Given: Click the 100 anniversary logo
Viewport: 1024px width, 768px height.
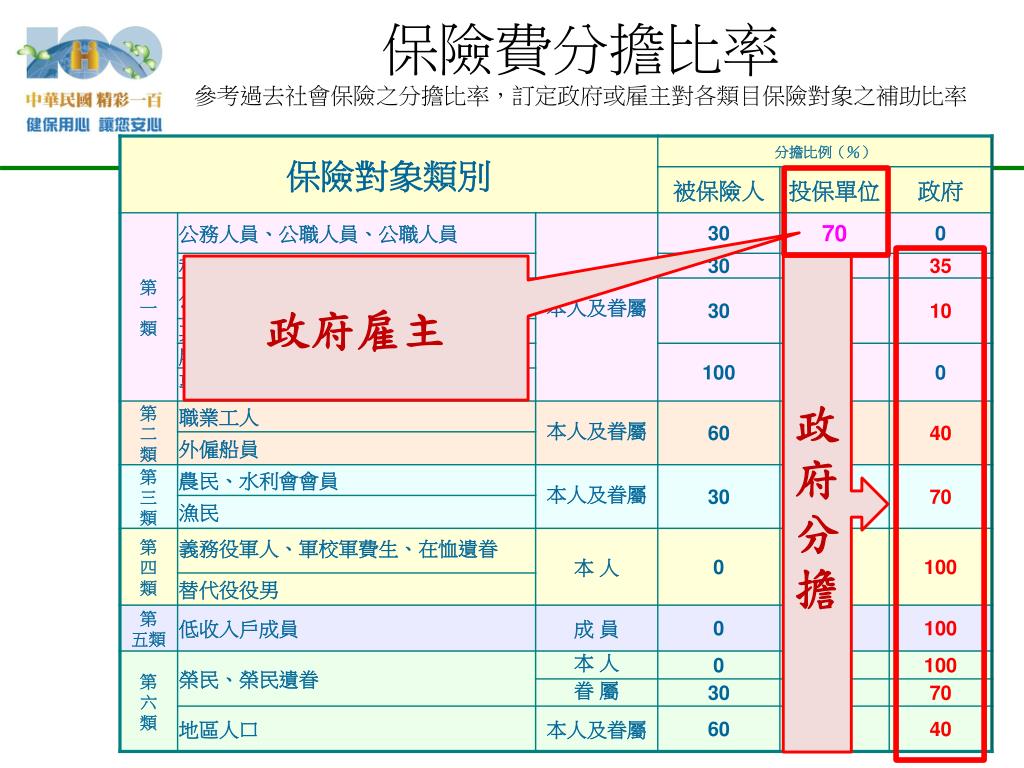Looking at the screenshot, I should point(92,54).
